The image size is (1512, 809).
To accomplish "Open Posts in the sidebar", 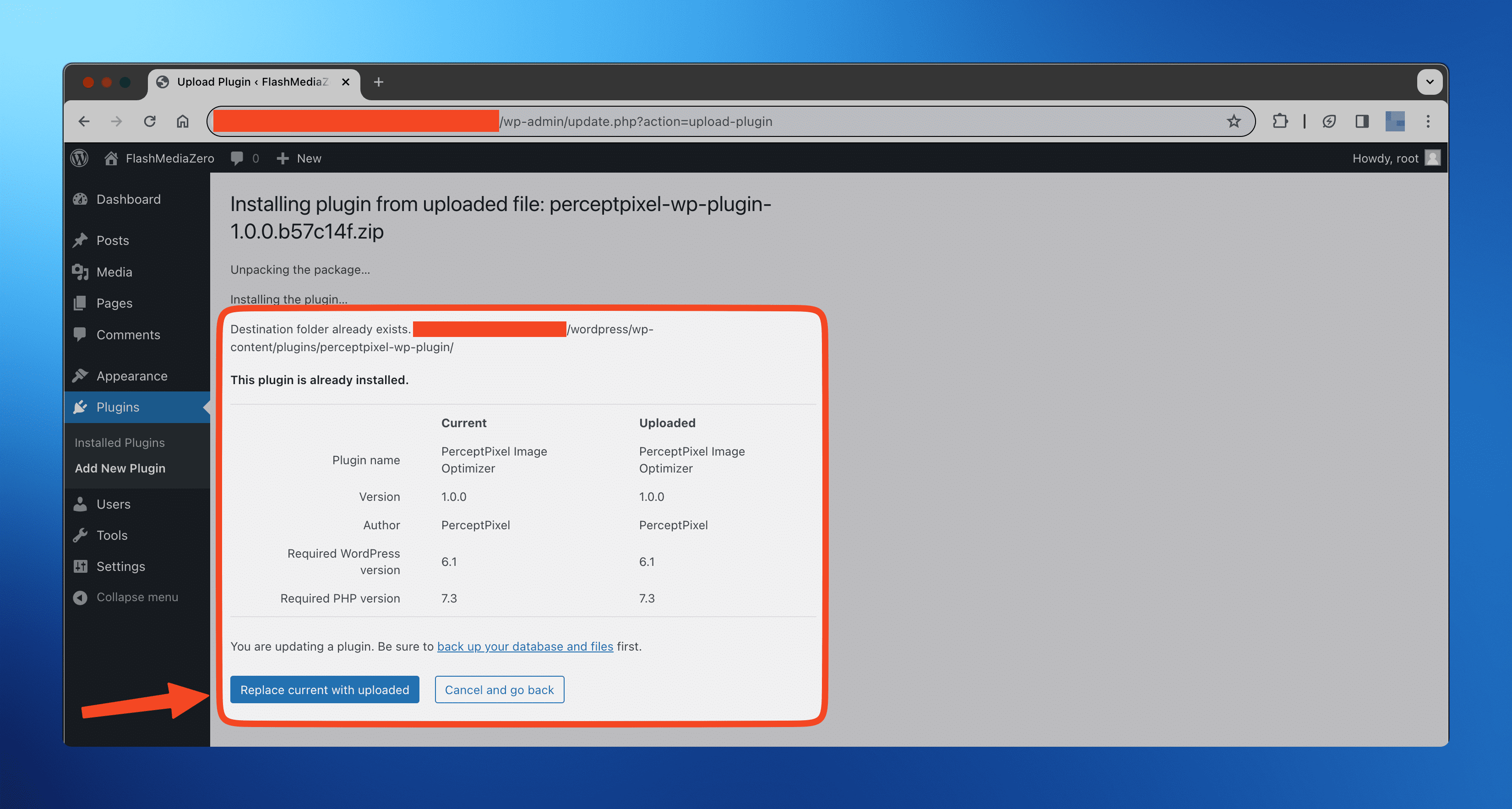I will click(x=137, y=241).
